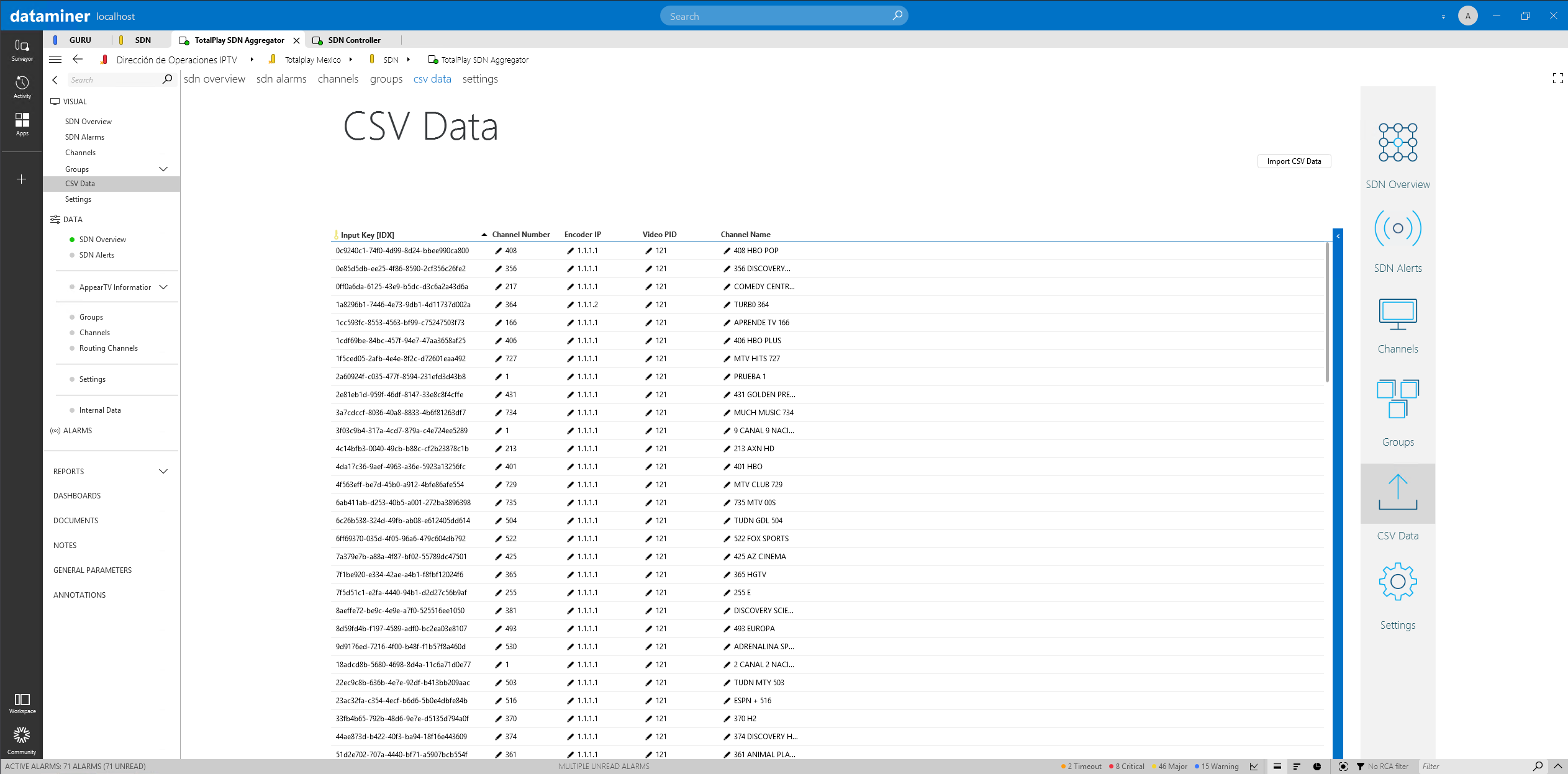Open the Surveyor sidebar icon
The width and height of the screenshot is (1568, 774).
tap(22, 50)
